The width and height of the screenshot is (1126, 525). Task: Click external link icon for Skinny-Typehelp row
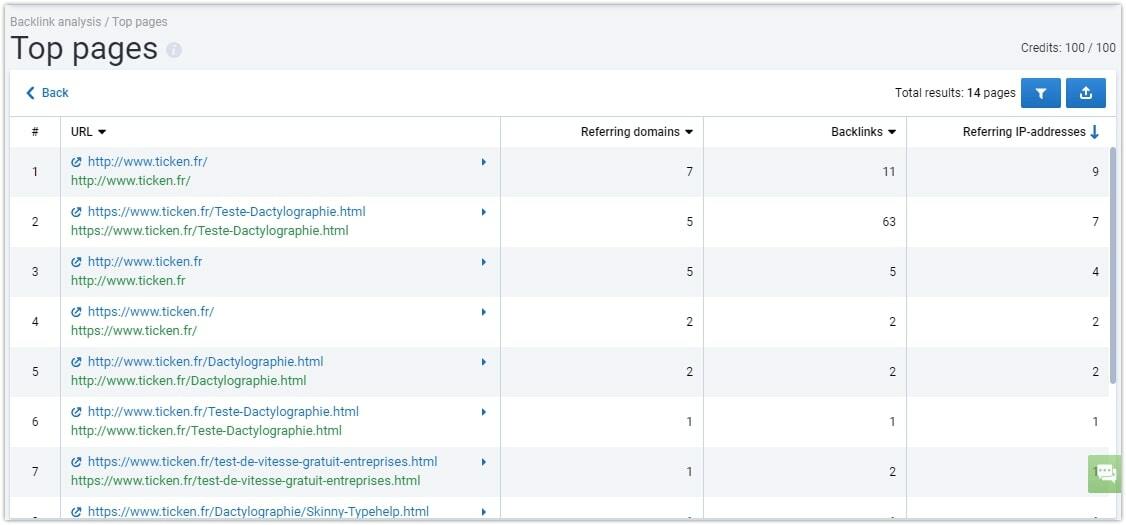77,512
